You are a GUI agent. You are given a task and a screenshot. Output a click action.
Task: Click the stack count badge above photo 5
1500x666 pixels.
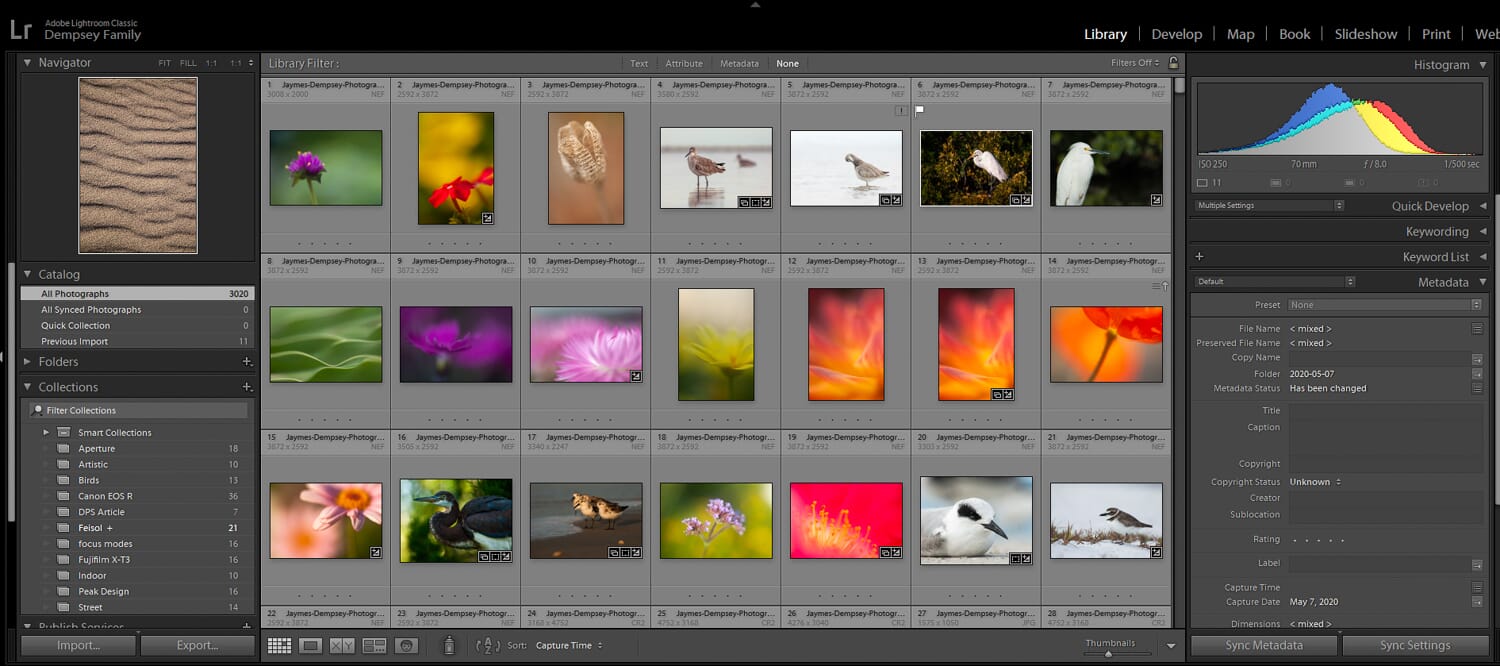pyautogui.click(x=901, y=111)
